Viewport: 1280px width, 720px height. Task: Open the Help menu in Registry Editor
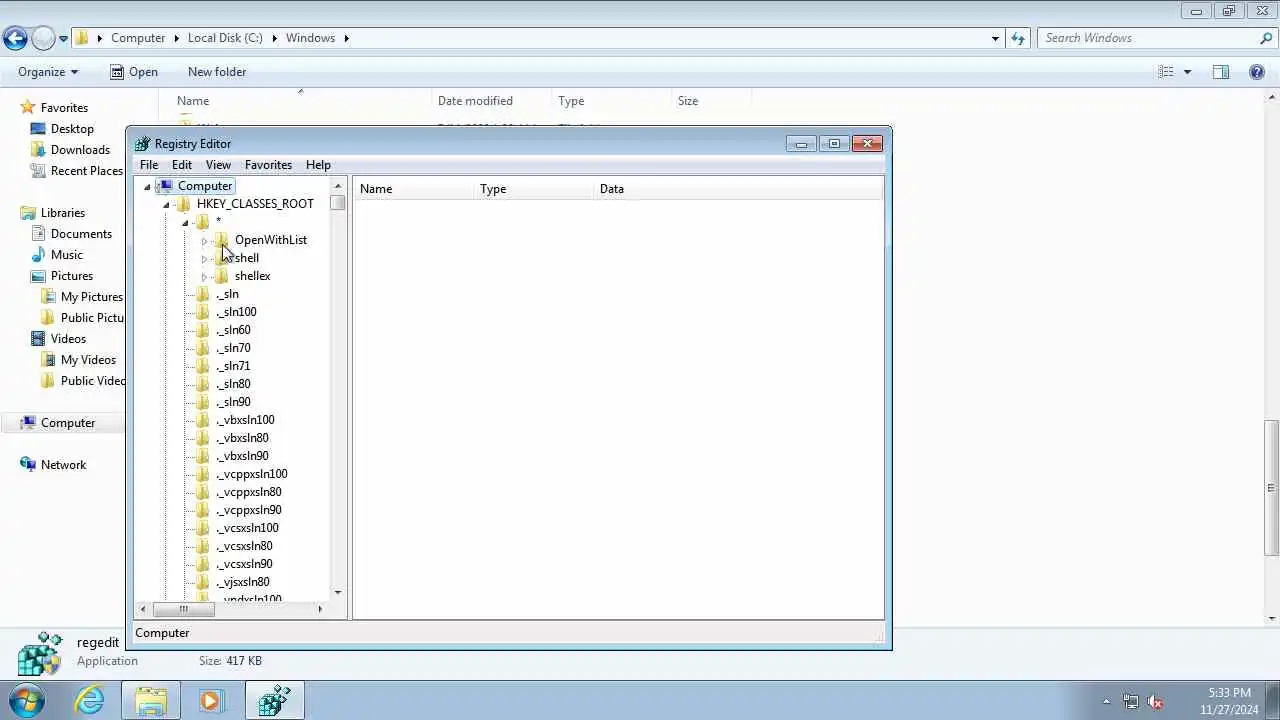318,165
